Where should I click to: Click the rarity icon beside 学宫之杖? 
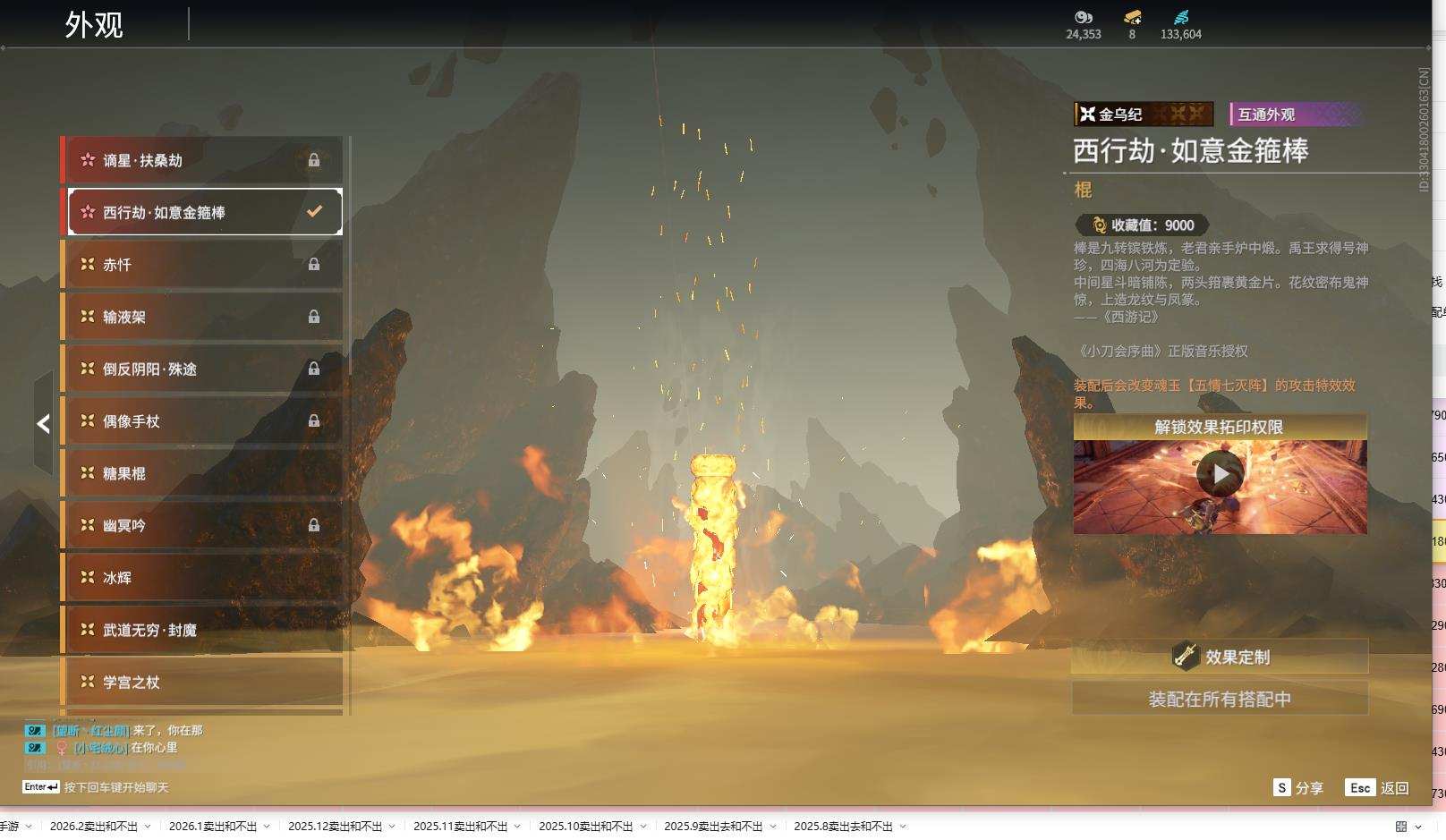click(88, 682)
